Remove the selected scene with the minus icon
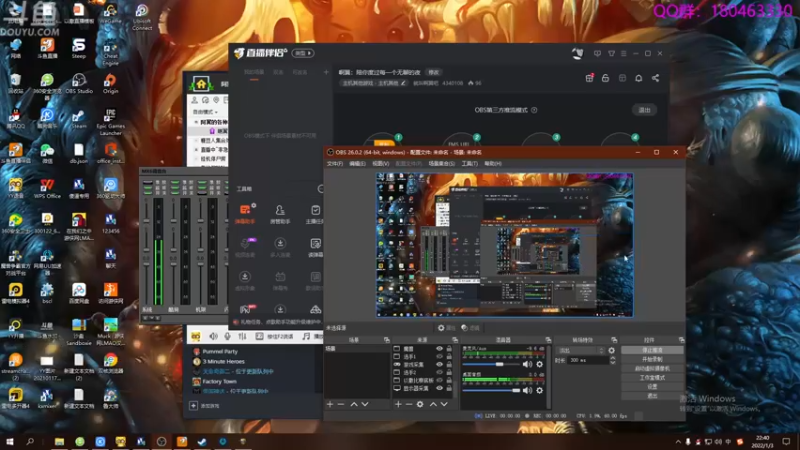The width and height of the screenshot is (800, 450). pos(341,404)
